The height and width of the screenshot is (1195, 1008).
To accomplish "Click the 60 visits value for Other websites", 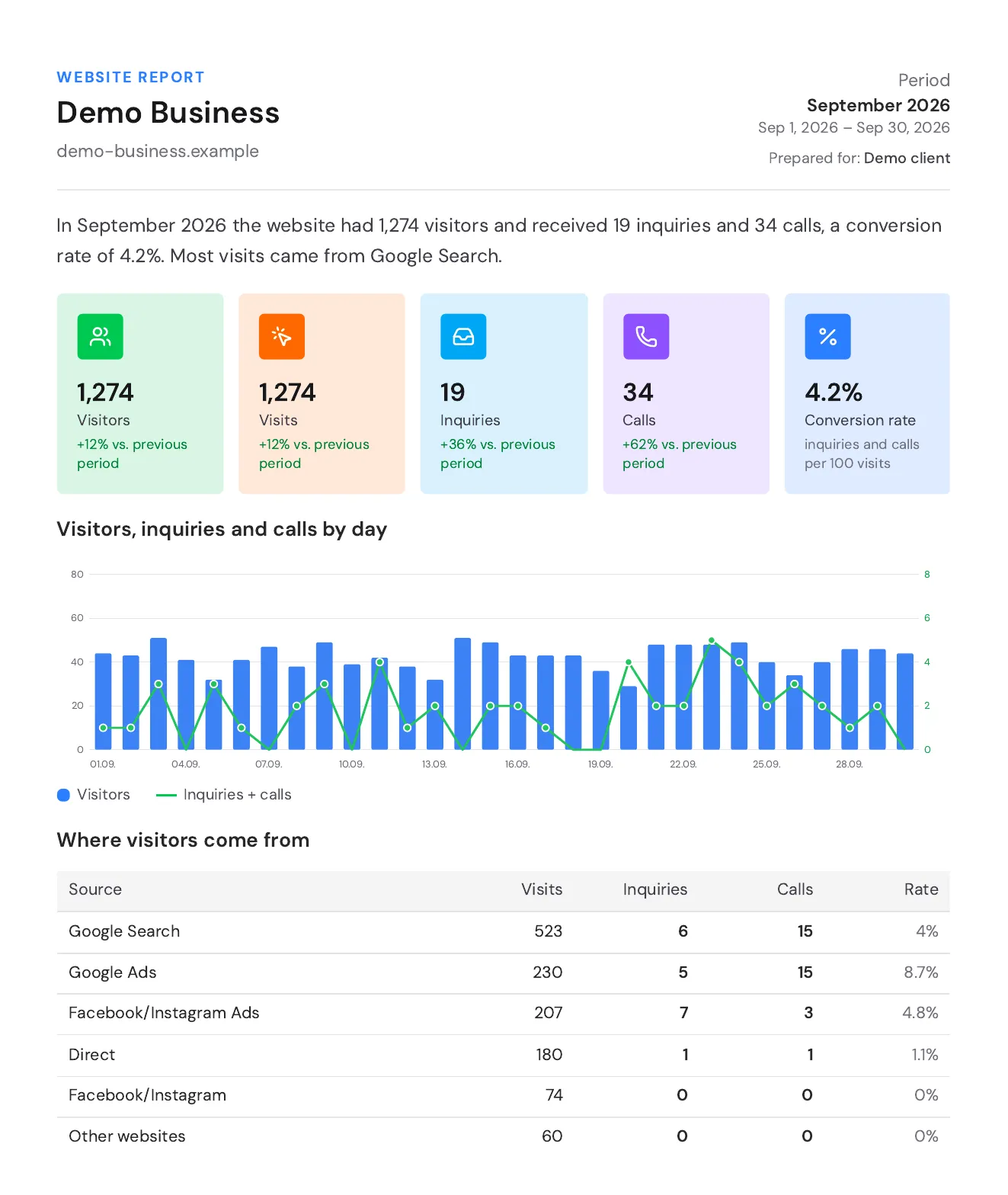I will (552, 1136).
